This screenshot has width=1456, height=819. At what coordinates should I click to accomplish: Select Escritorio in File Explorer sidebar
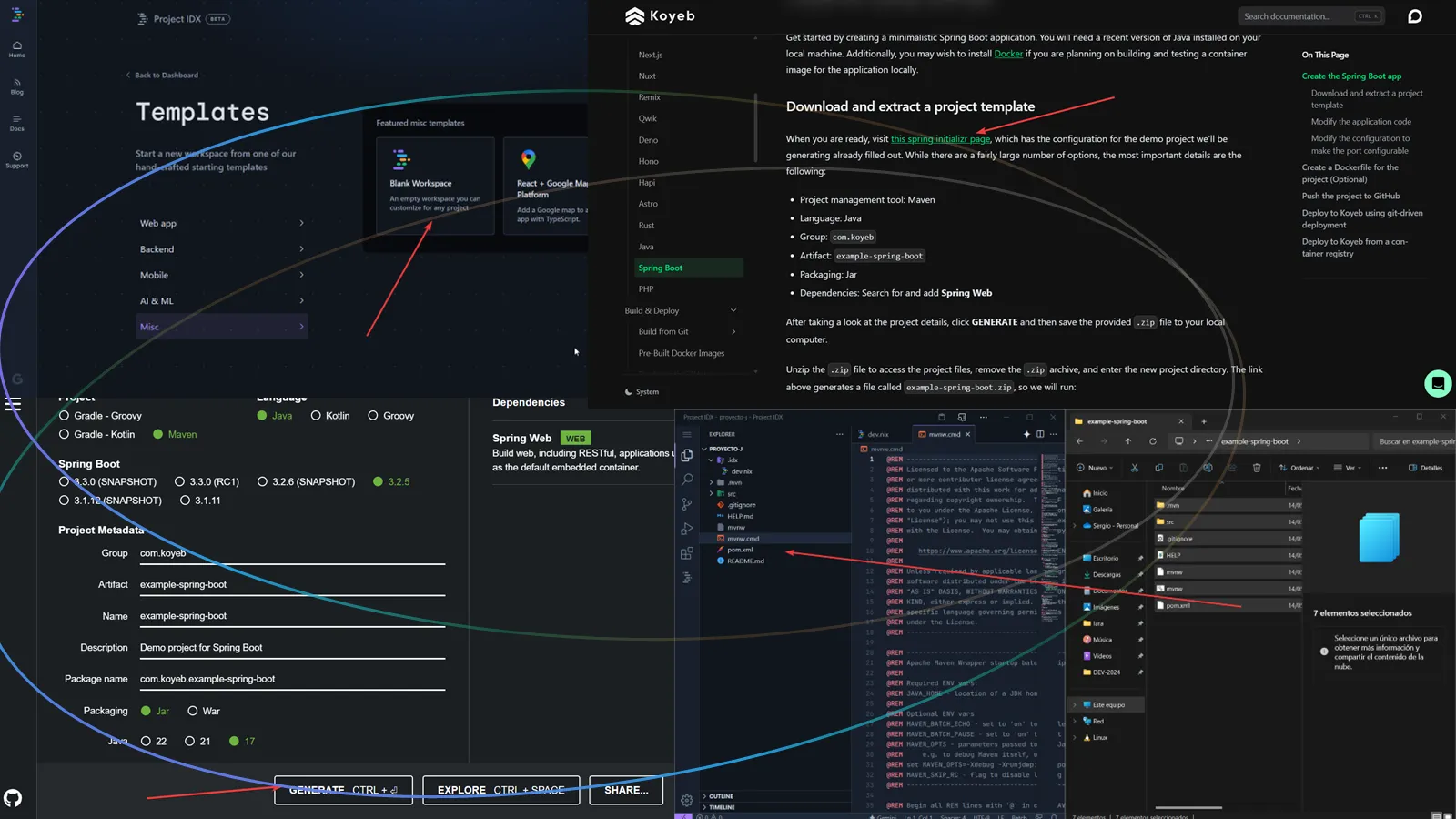pos(1106,559)
